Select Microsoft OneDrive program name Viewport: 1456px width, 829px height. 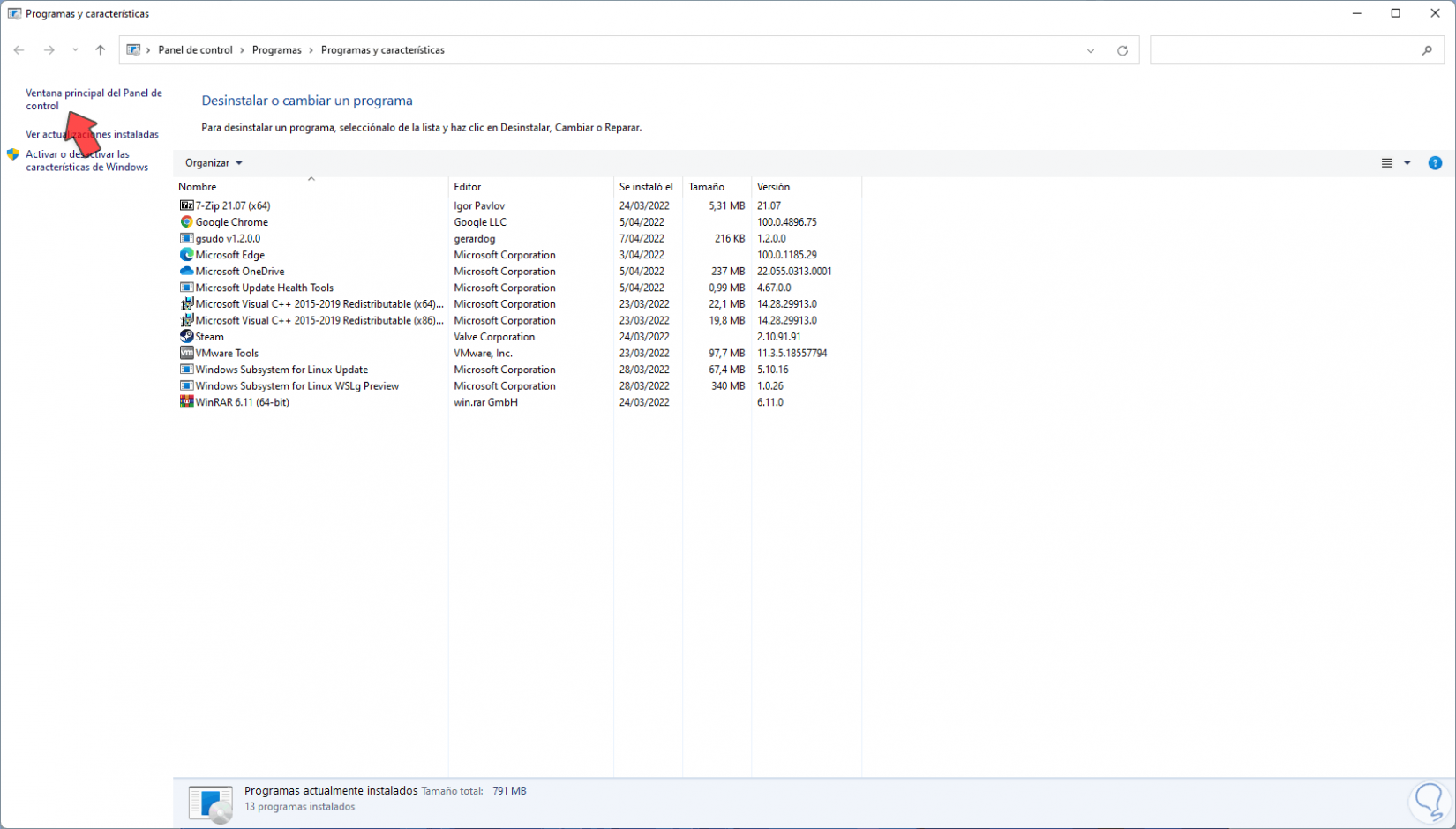(x=239, y=272)
